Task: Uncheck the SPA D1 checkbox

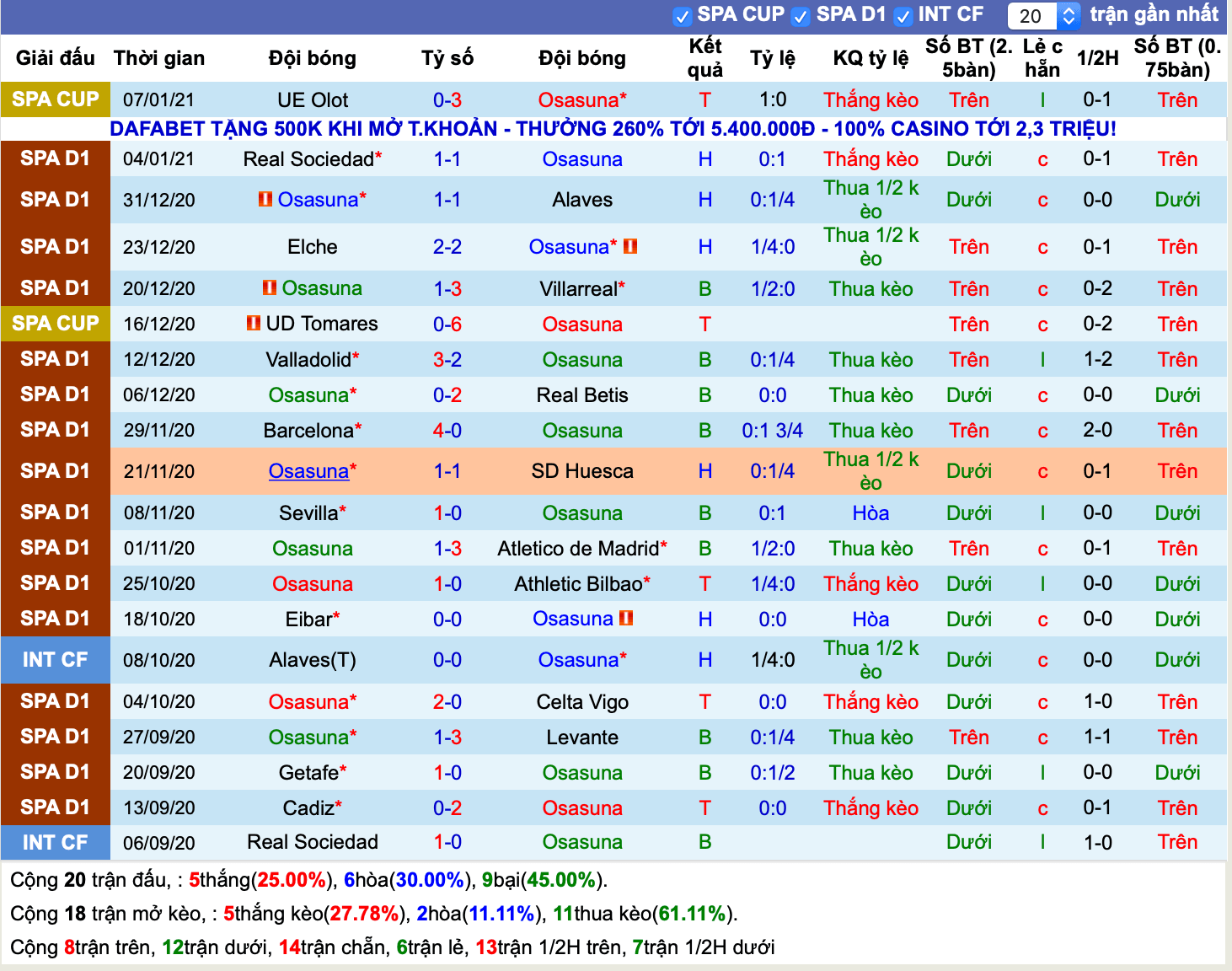Action: (801, 16)
